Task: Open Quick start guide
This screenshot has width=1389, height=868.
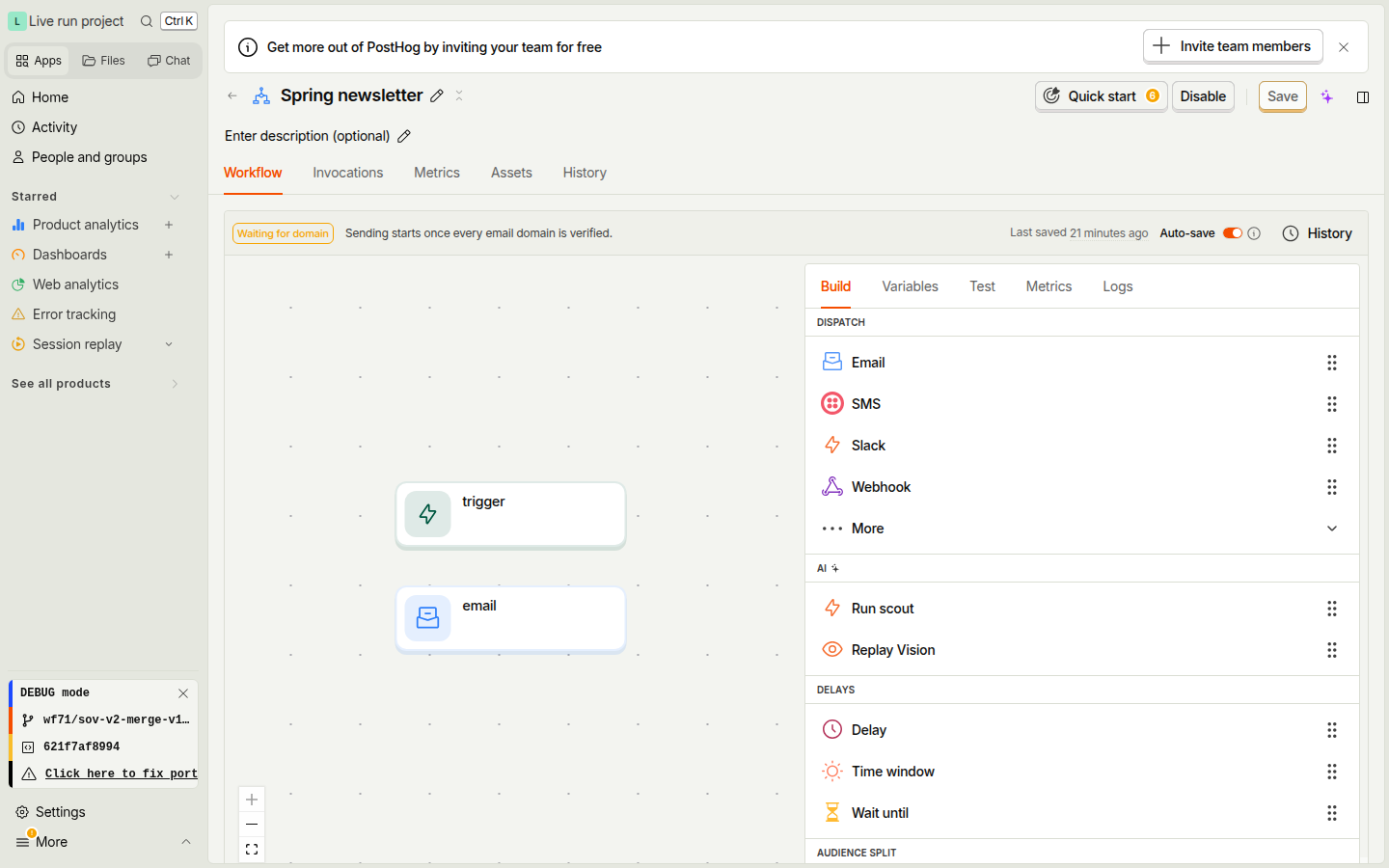Action: 1101,96
